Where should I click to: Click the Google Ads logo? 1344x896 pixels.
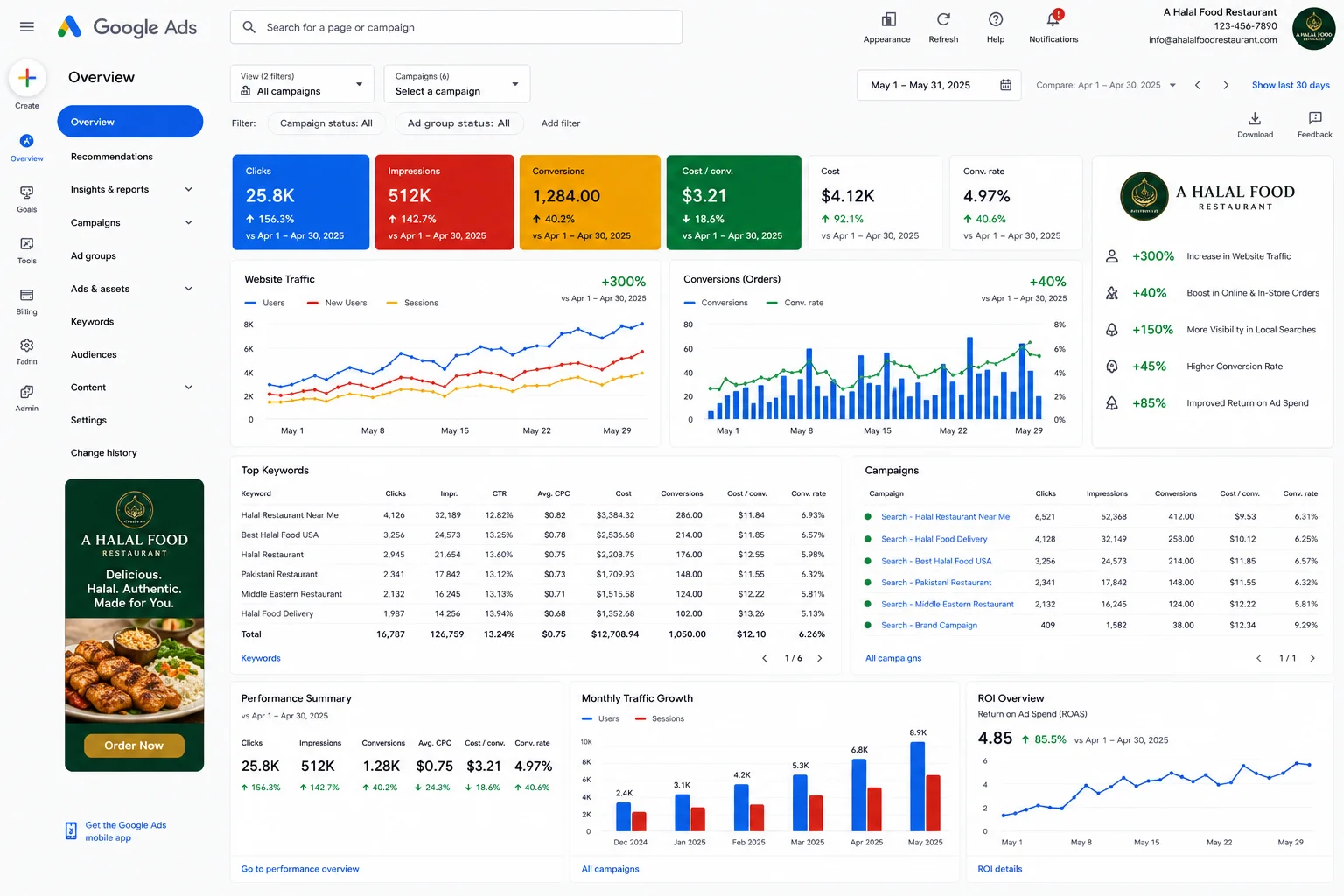point(127,27)
